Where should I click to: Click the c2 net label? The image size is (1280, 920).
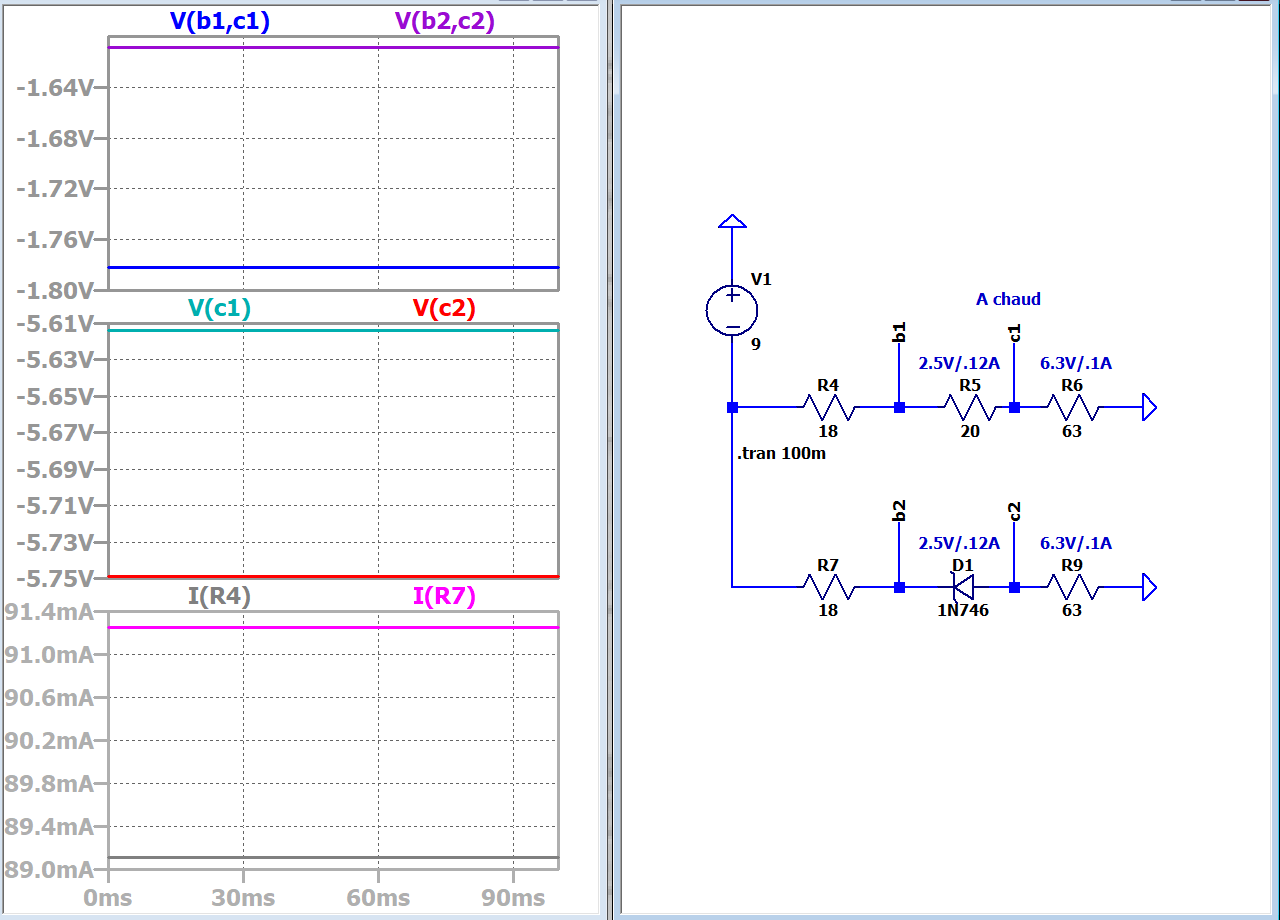pos(1014,511)
